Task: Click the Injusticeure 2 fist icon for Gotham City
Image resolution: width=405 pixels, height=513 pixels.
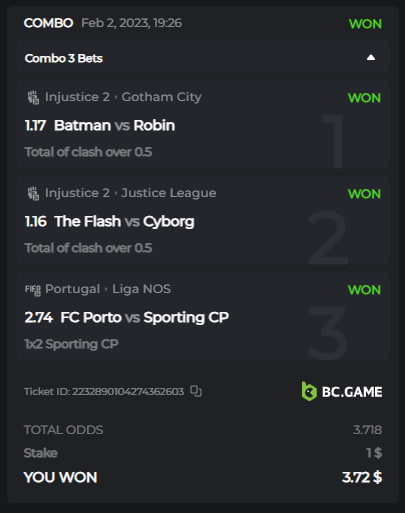Action: pyautogui.click(x=33, y=97)
